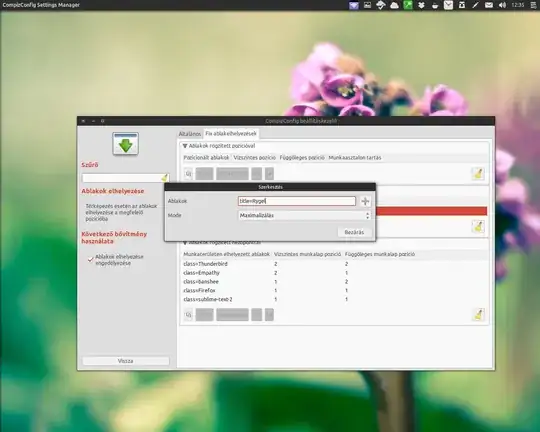540x432 pixels.
Task: Click the Munkaasztalon tartás column header
Action: click(355, 157)
